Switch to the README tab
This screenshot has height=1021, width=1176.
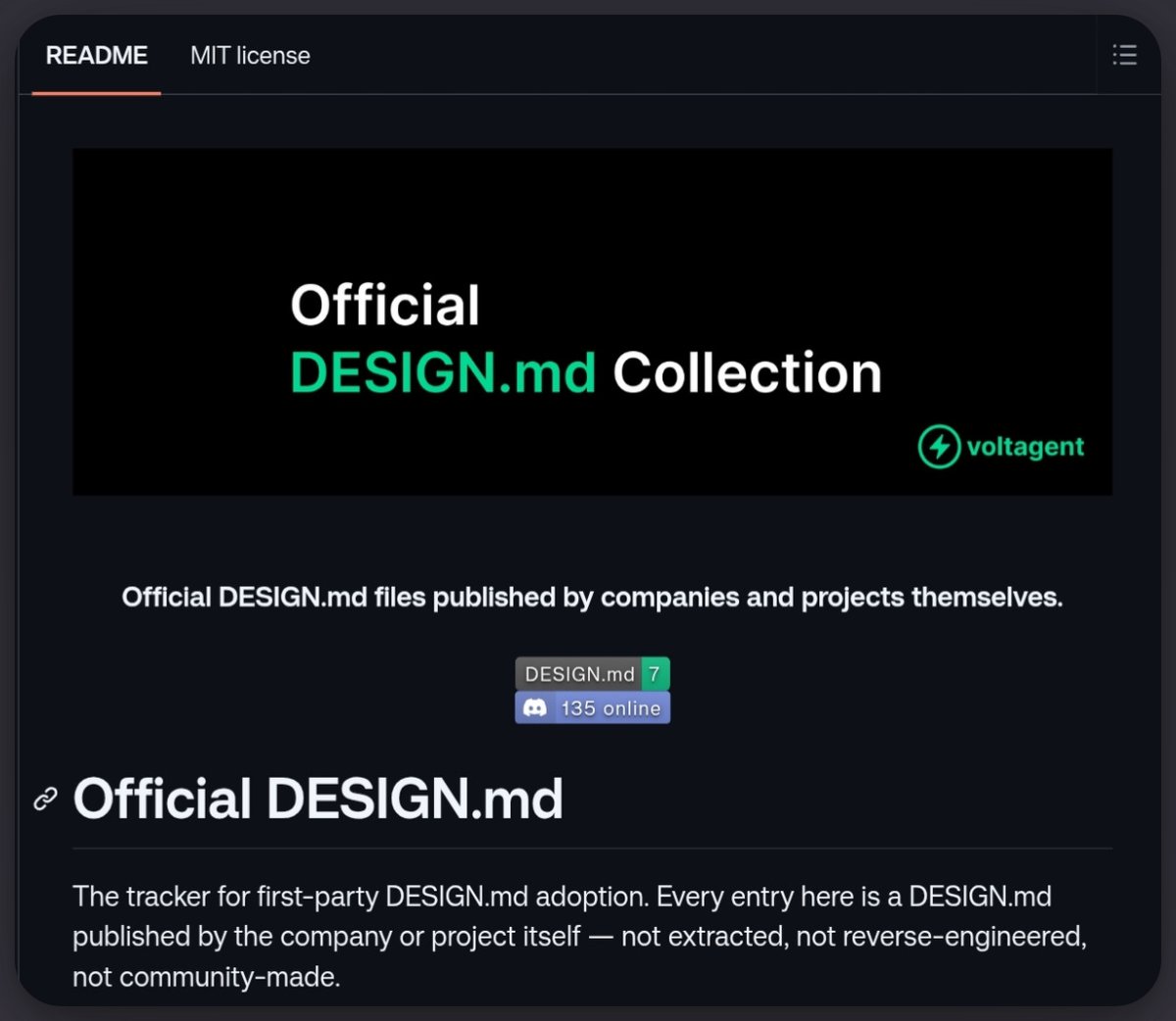[96, 56]
